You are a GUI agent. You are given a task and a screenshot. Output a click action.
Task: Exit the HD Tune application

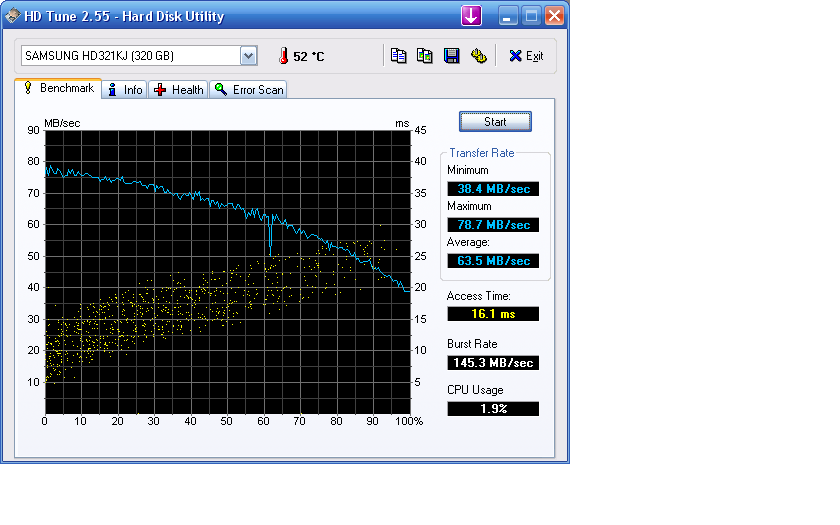526,56
